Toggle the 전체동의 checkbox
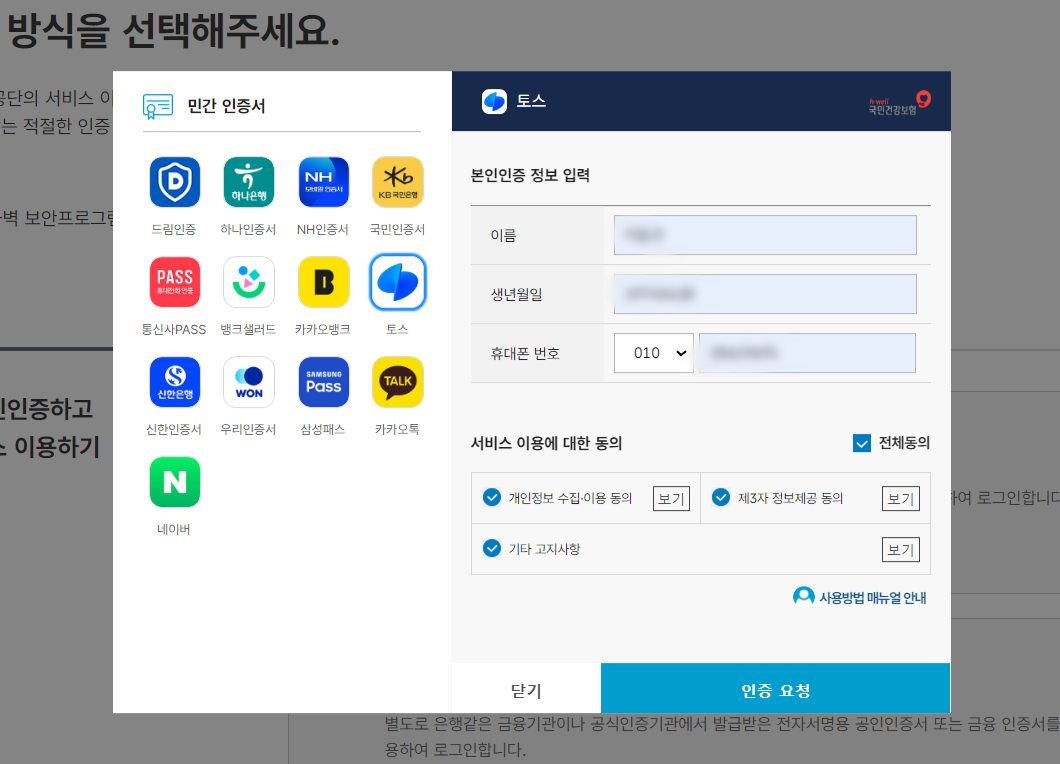 click(861, 444)
